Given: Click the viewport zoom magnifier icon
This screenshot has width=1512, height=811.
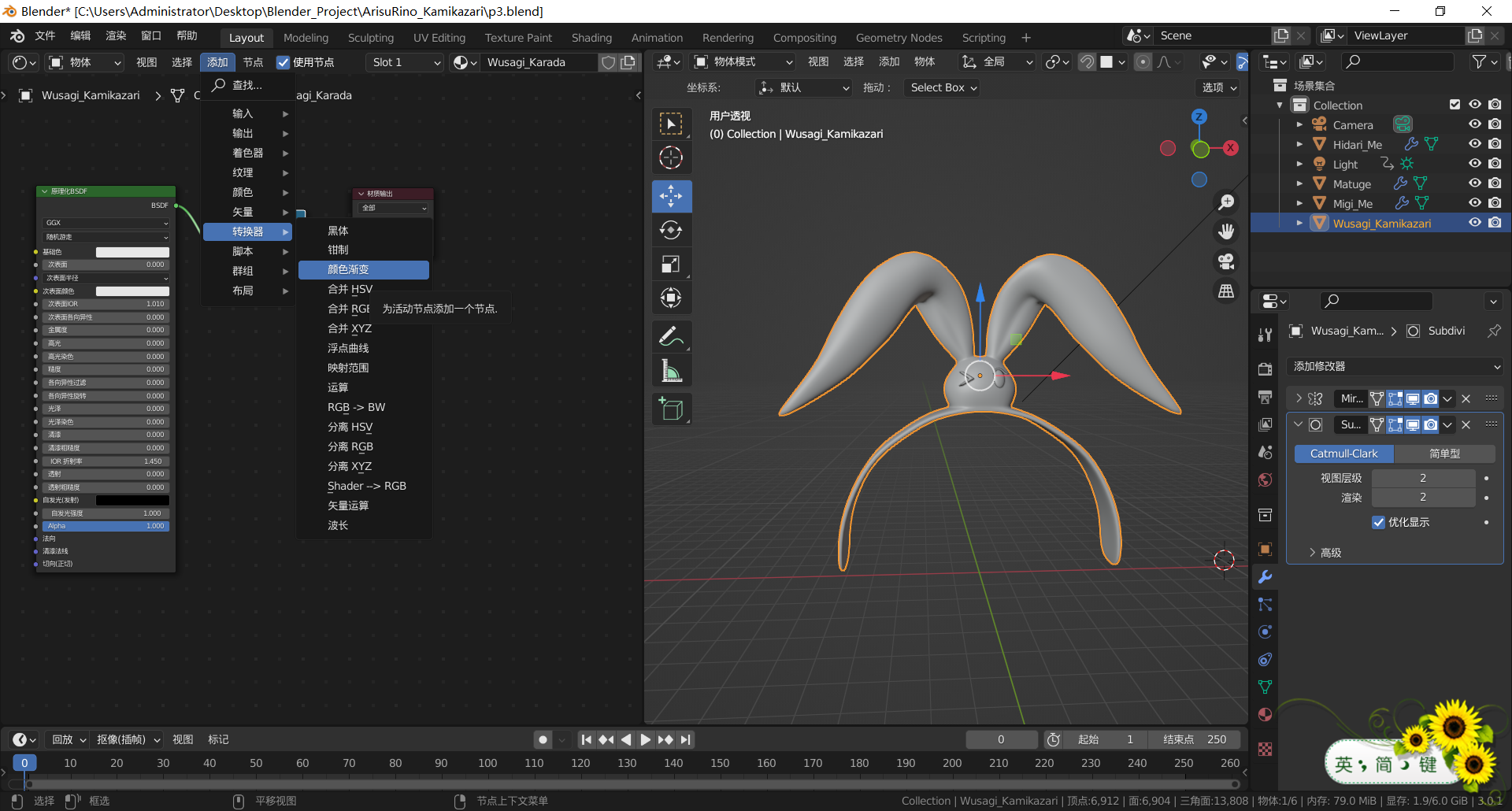Looking at the screenshot, I should coord(1226,202).
